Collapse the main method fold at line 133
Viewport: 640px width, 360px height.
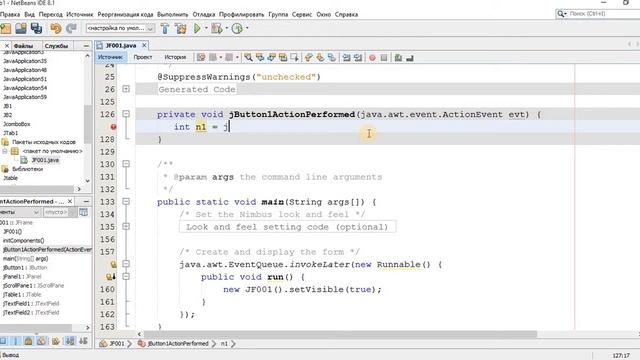click(x=126, y=202)
